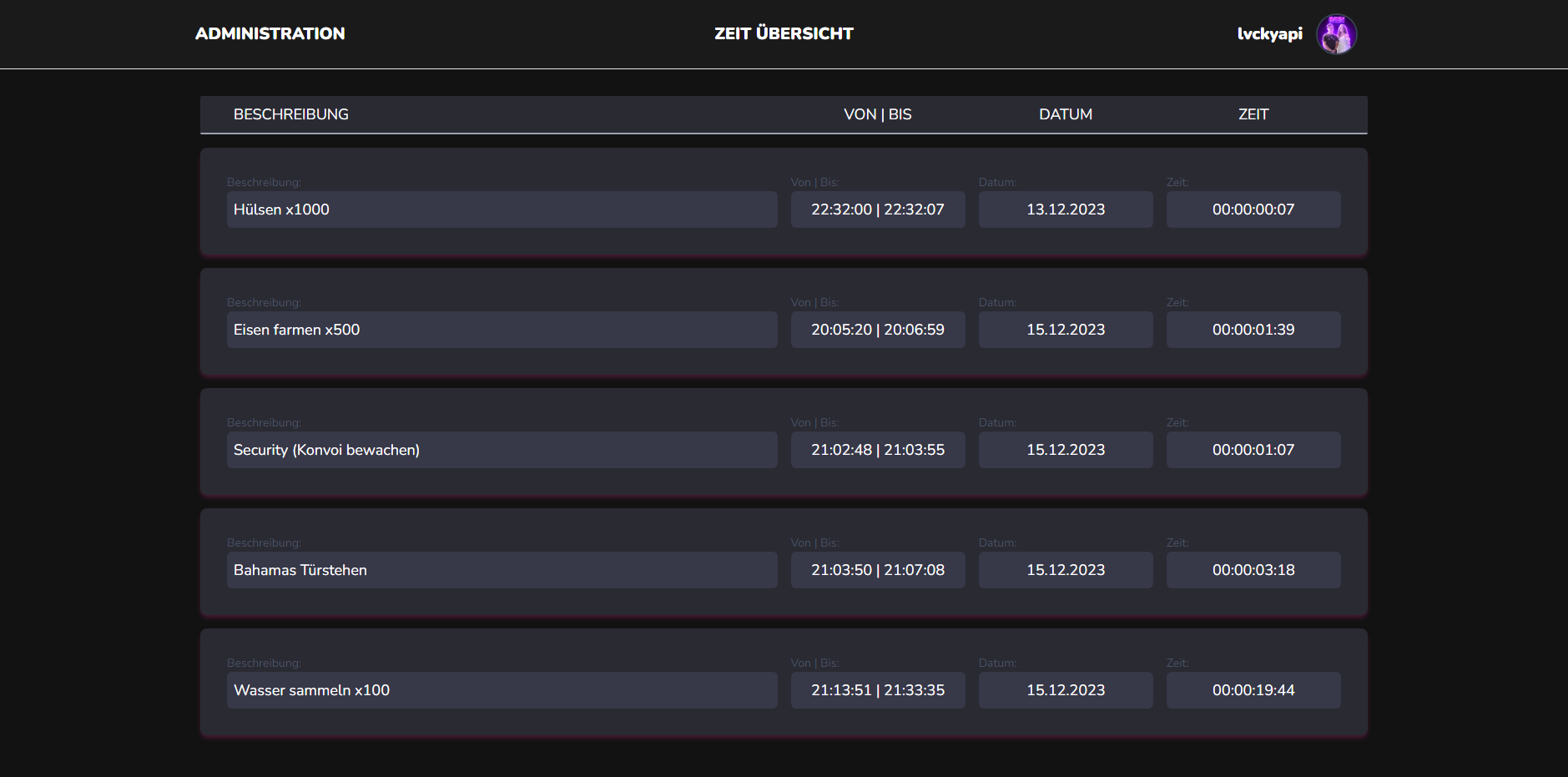Select the BESCHREIBUNG column header
The width and height of the screenshot is (1568, 777).
[x=291, y=114]
